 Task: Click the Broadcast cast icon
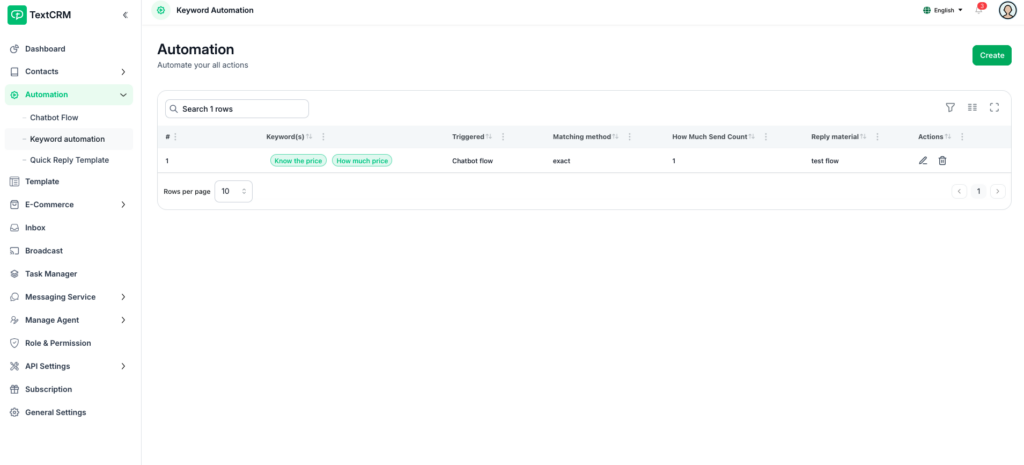pos(14,251)
